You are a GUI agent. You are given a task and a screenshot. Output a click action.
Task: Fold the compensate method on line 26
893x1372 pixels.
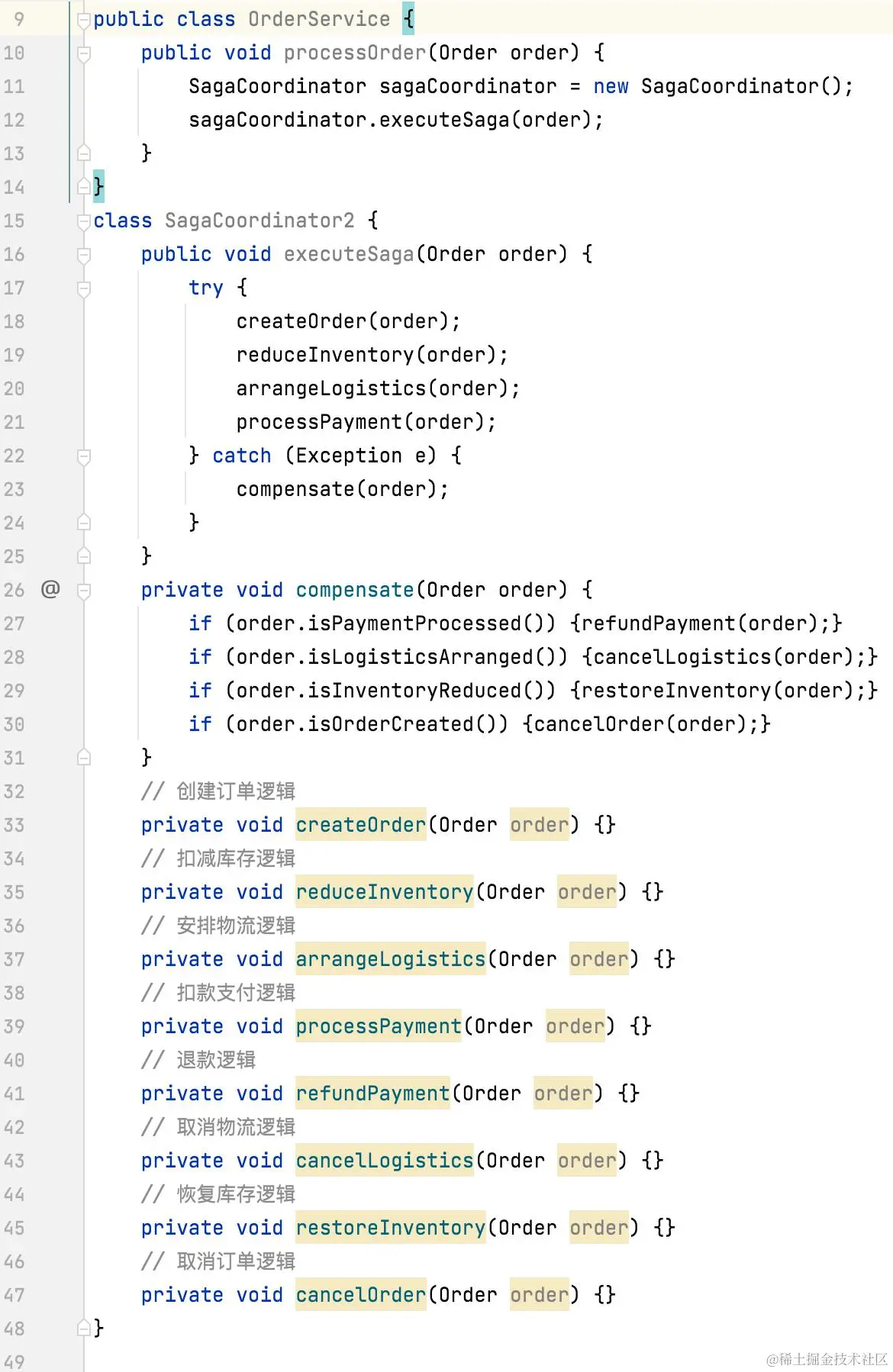coord(84,591)
